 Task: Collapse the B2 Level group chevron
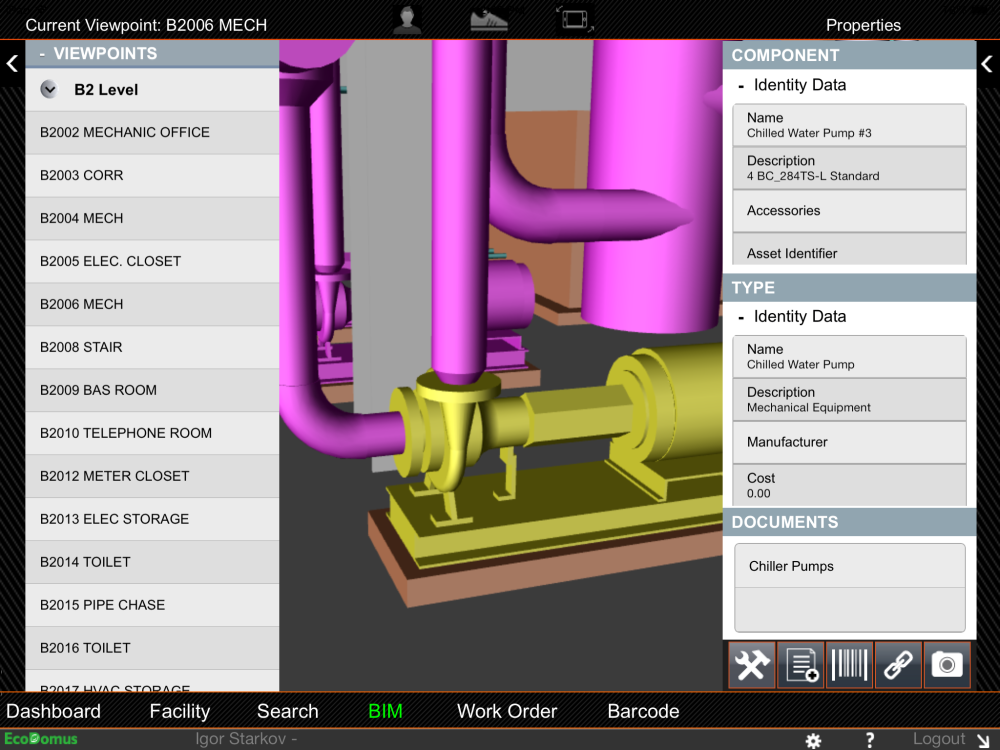pyautogui.click(x=48, y=88)
